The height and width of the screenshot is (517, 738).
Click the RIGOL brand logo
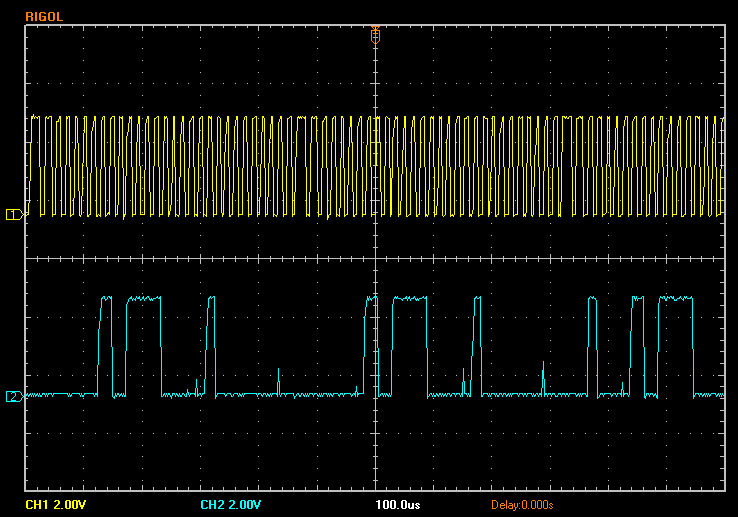tap(44, 17)
